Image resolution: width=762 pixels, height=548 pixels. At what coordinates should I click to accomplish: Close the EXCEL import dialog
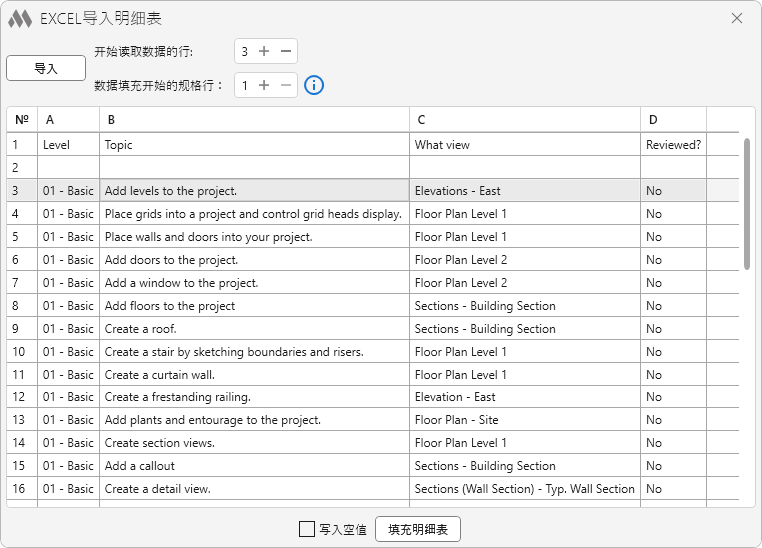coord(737,18)
